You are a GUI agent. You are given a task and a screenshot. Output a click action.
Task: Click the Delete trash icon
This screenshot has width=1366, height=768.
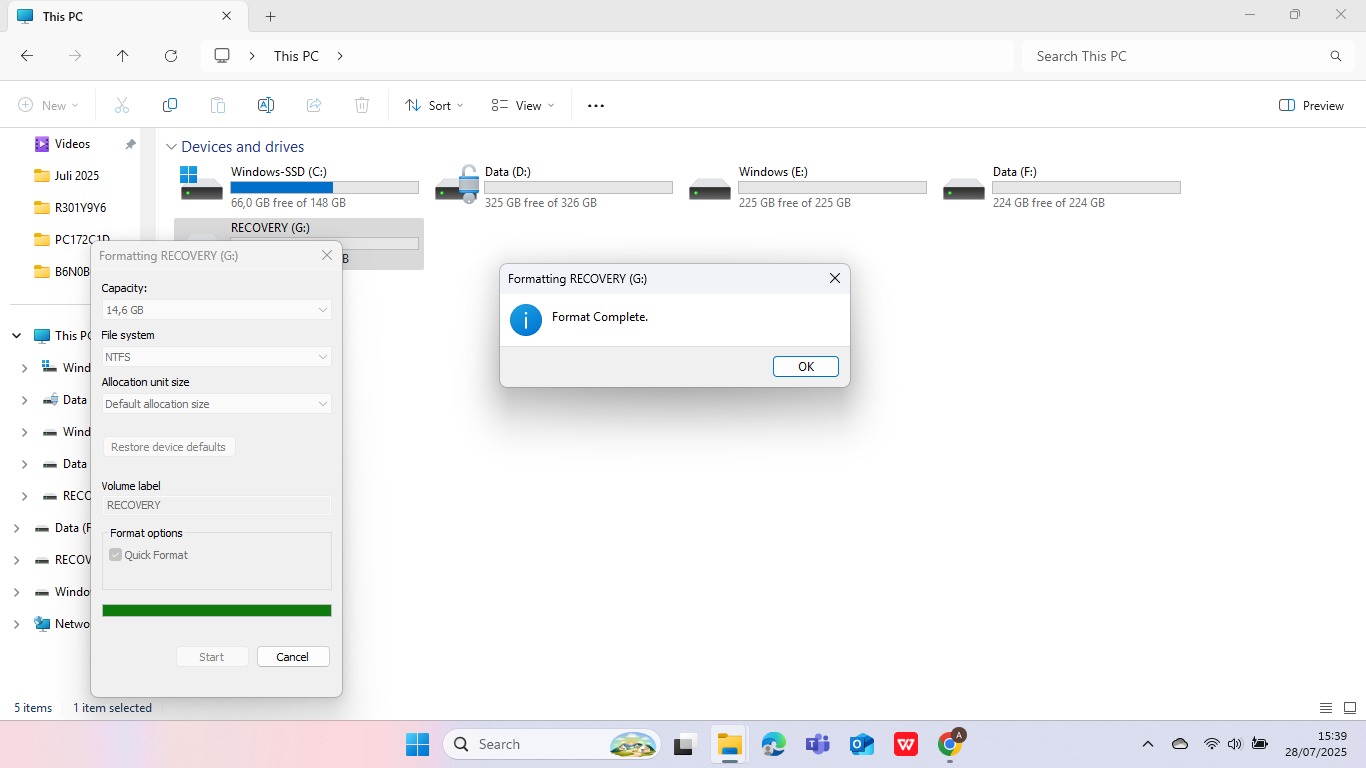click(362, 105)
